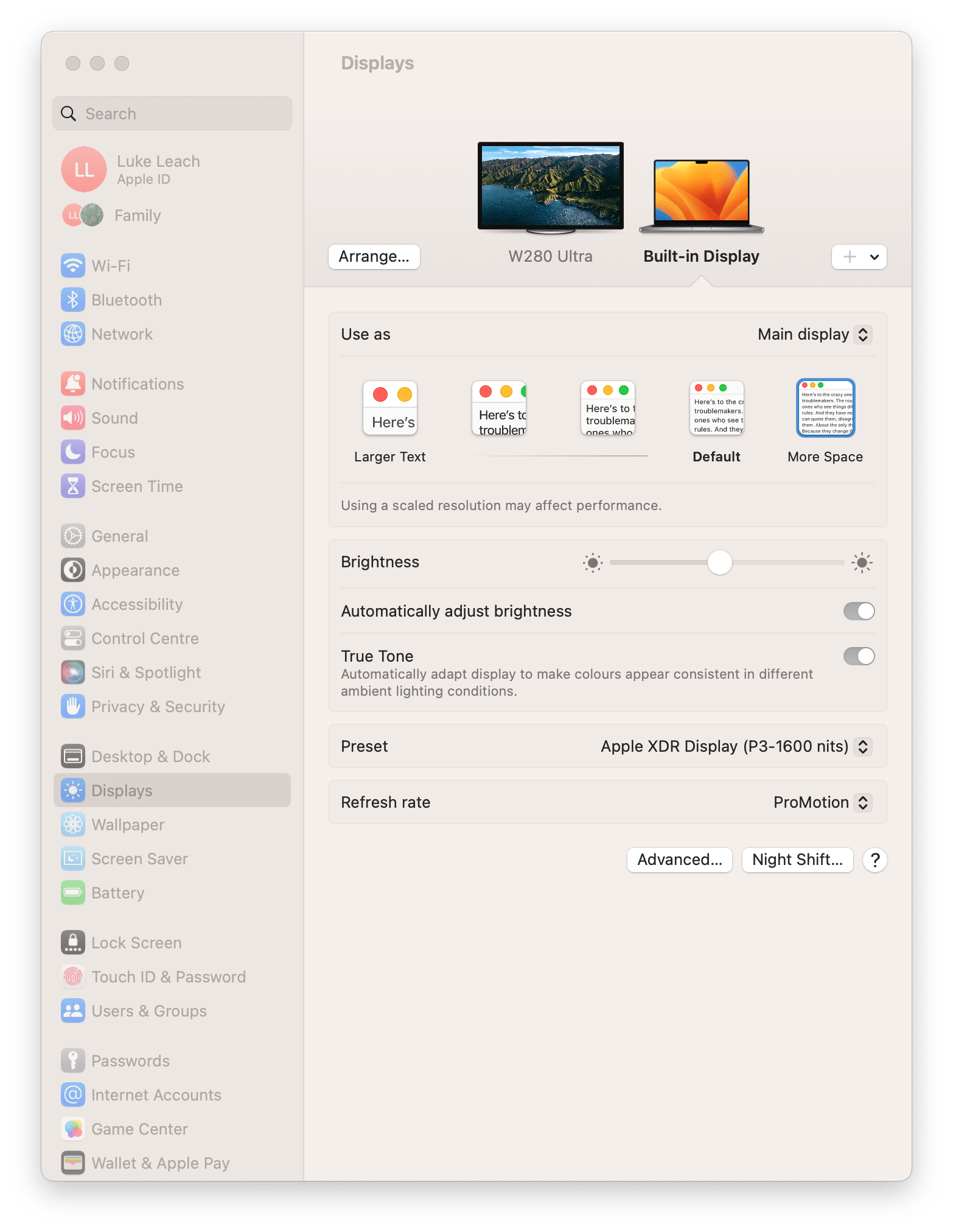Image resolution: width=953 pixels, height=1232 pixels.
Task: Select the Focus moon icon
Action: [x=73, y=452]
